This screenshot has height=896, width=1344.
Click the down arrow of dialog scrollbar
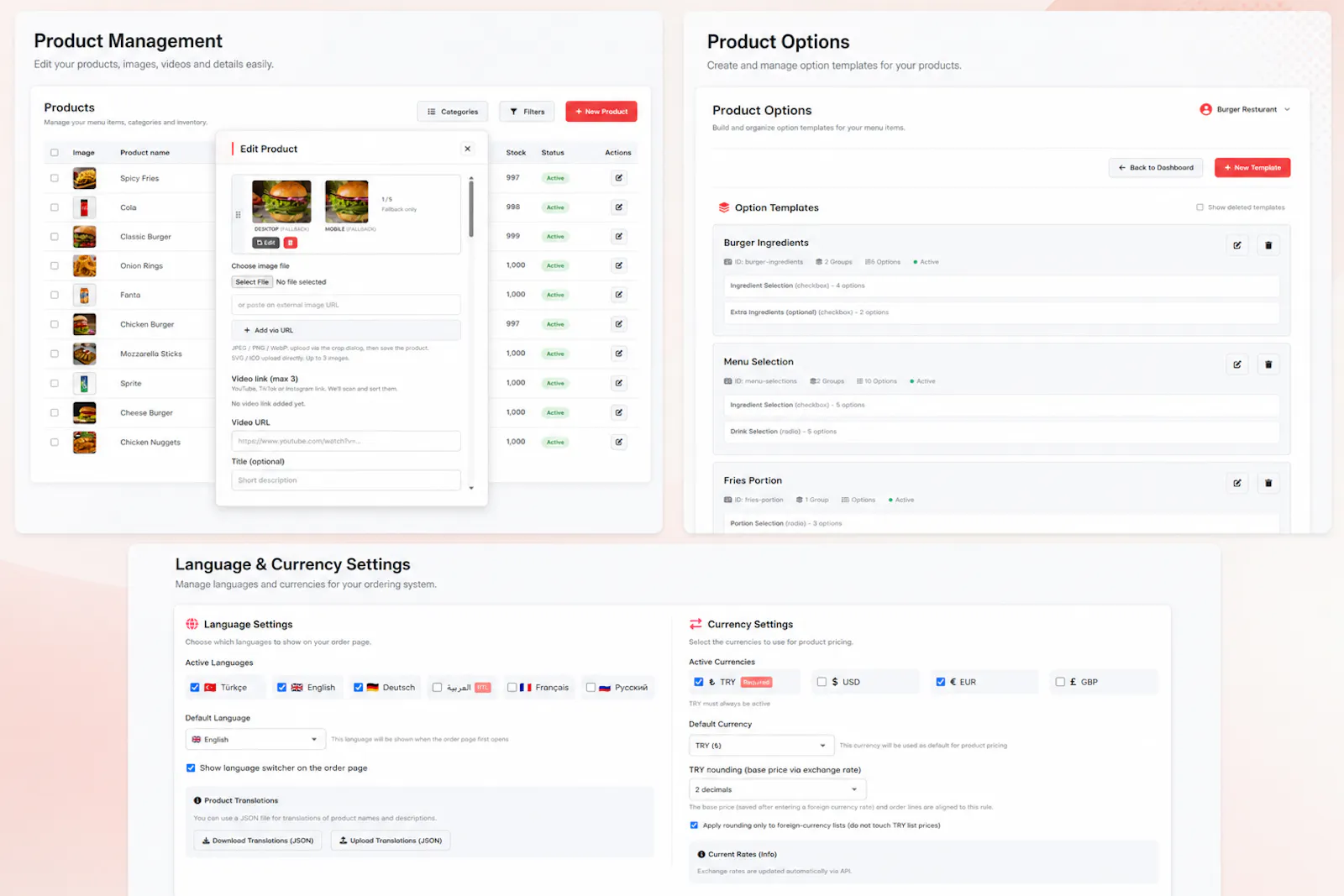(x=471, y=488)
